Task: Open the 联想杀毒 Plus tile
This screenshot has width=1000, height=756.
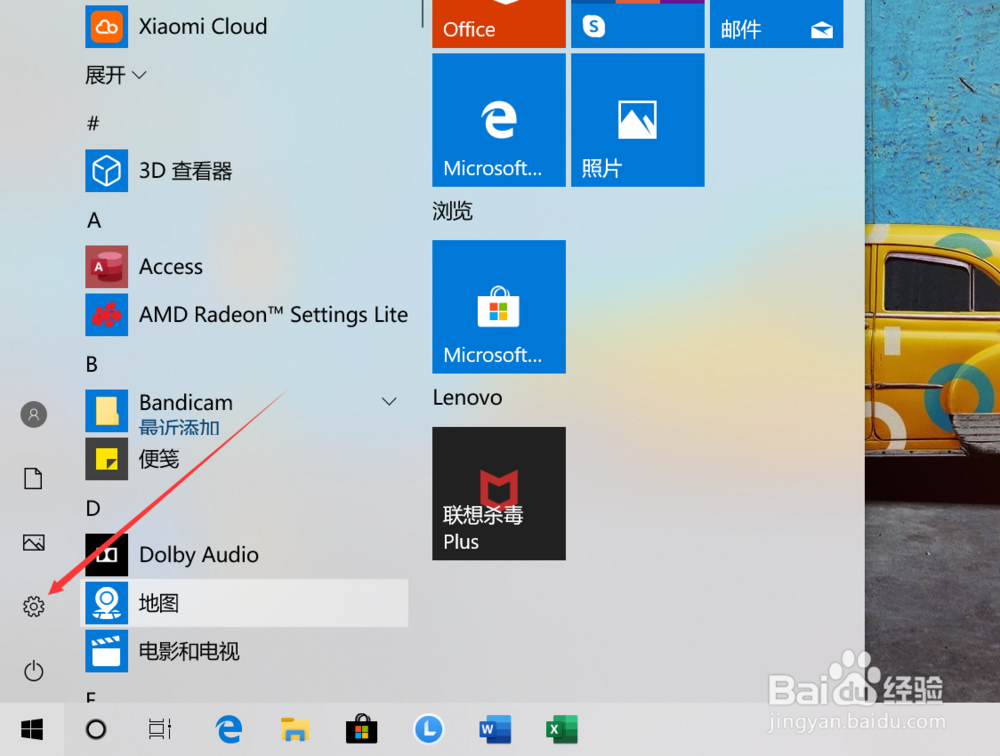Action: 499,494
